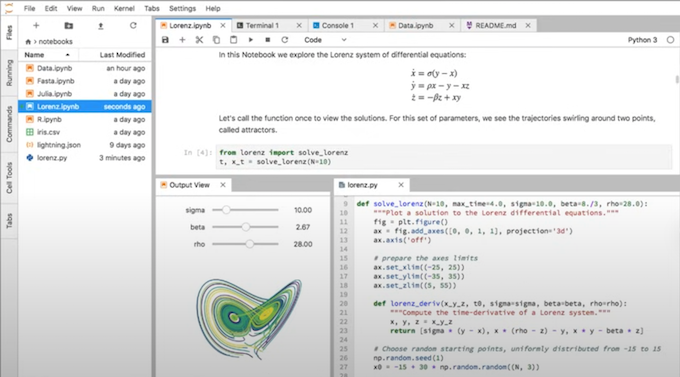680x377 pixels.
Task: Click the upload files icon
Action: click(101, 26)
